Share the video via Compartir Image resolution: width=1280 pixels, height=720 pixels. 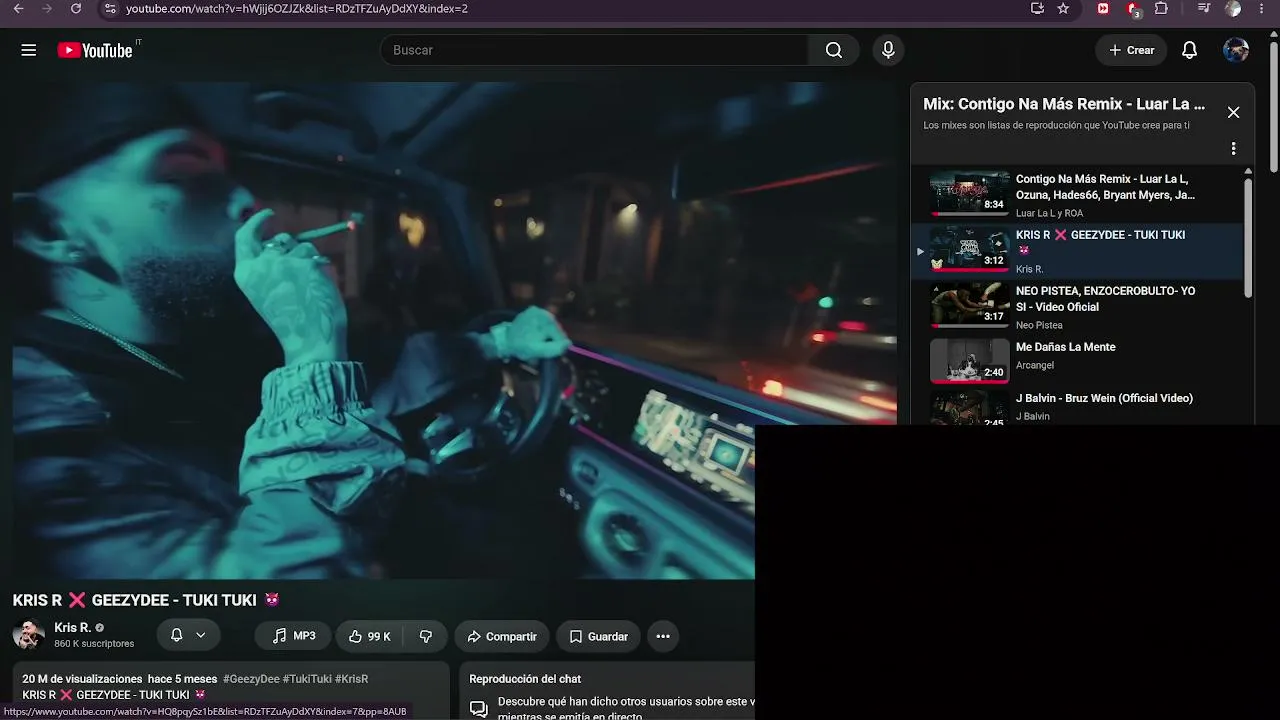[502, 636]
